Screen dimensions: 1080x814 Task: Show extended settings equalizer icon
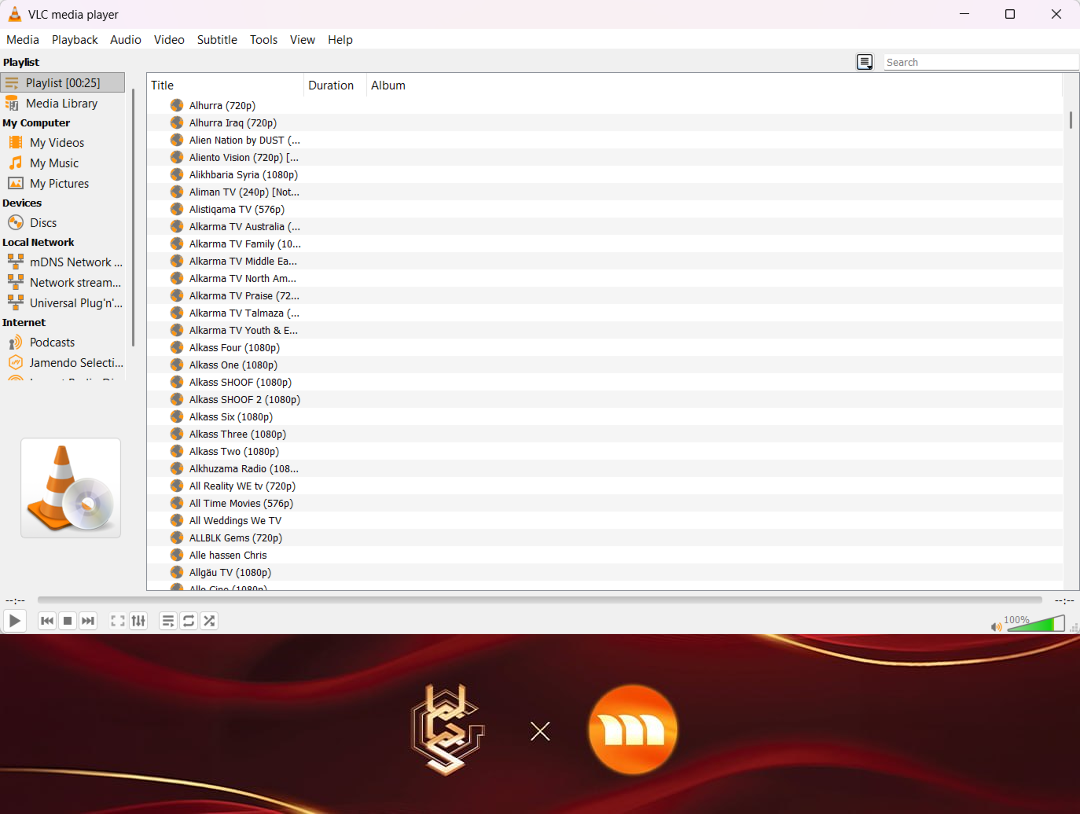point(138,620)
